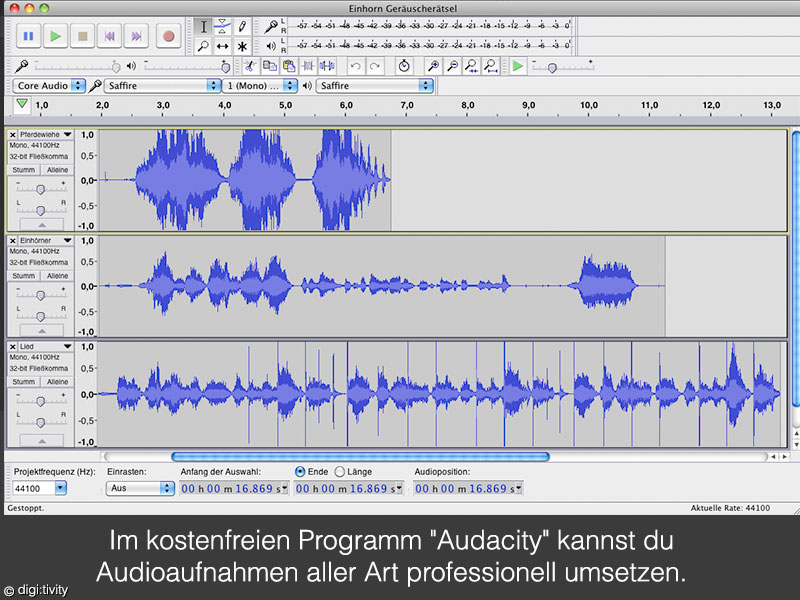
Task: Click the horizontal timeline scrollbar
Action: (360, 456)
